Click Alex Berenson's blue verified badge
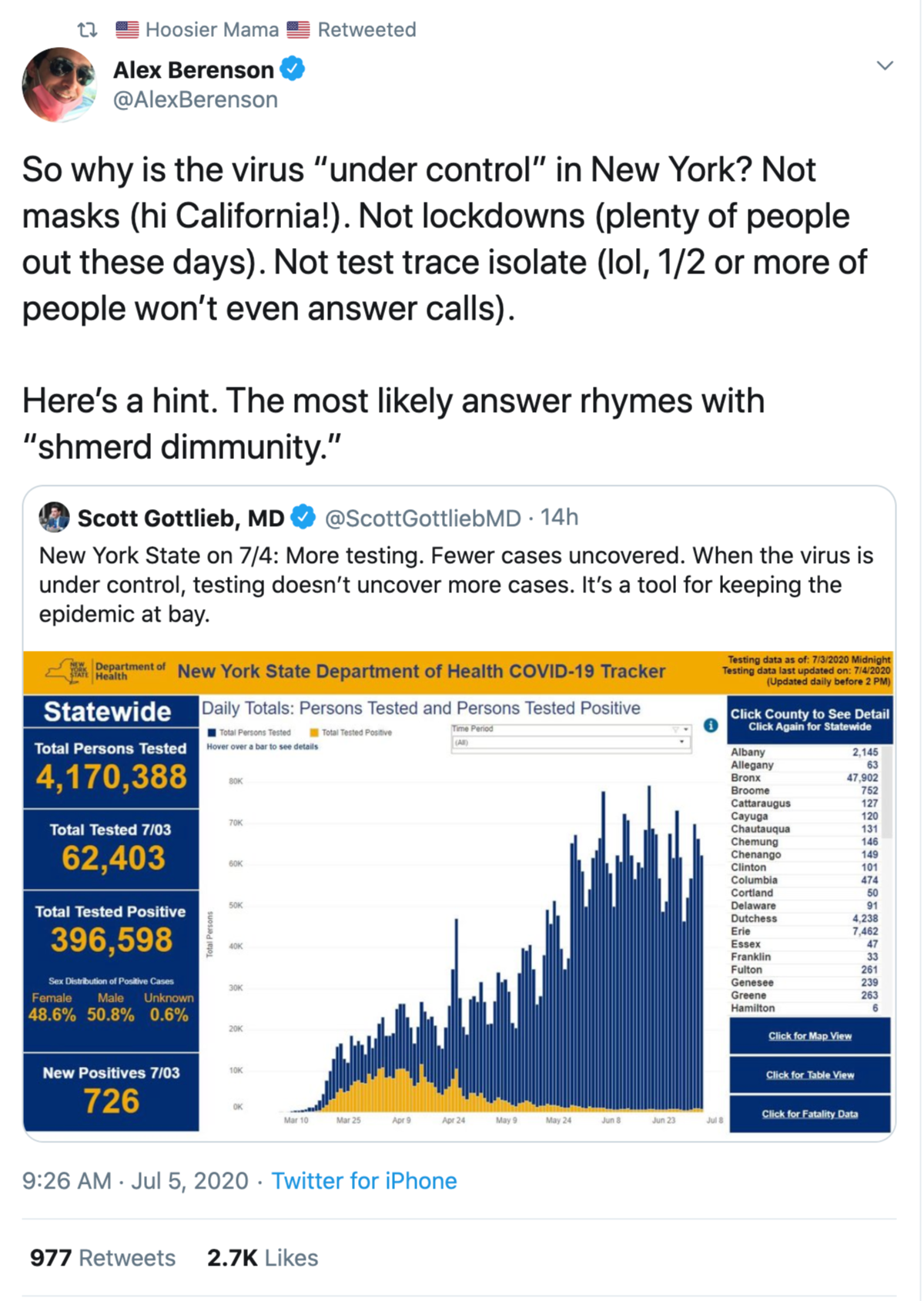The width and height of the screenshot is (924, 1301). pos(293,69)
